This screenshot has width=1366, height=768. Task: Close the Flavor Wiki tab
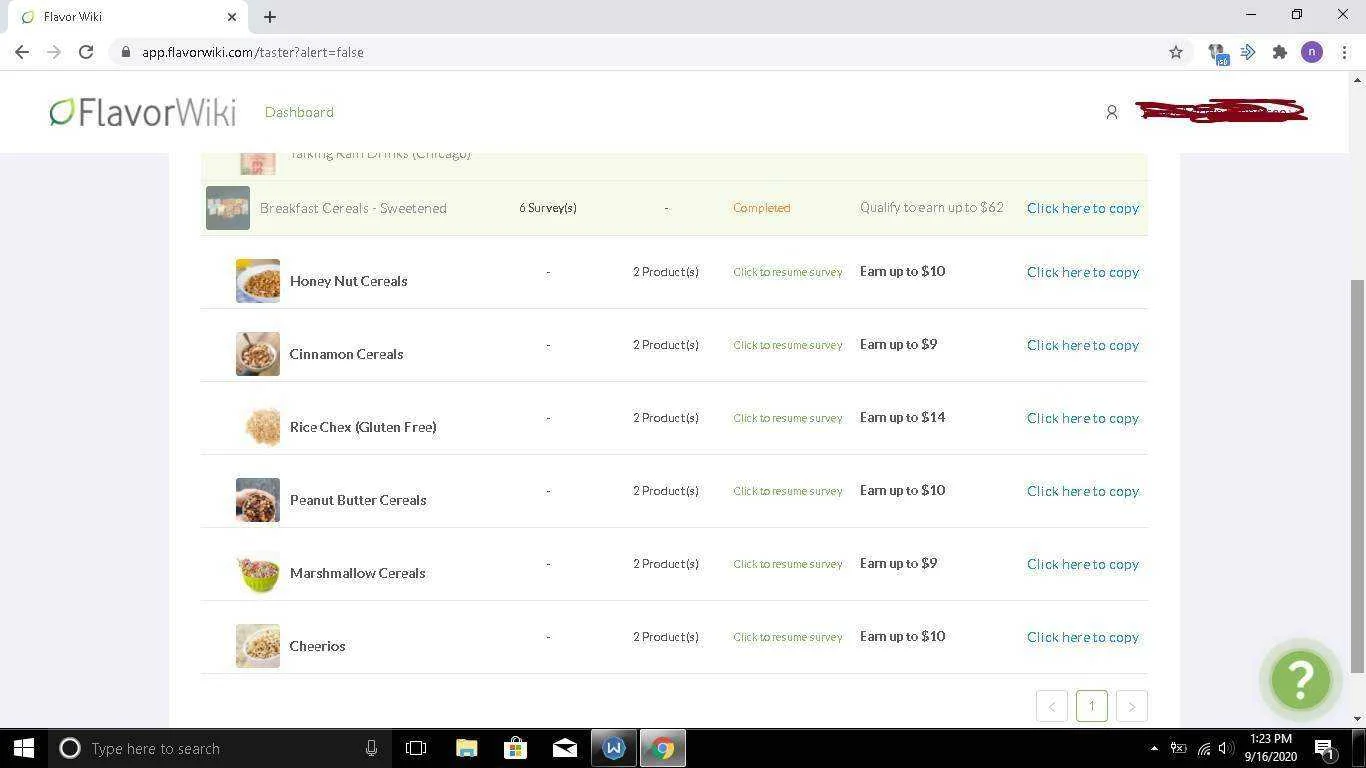232,17
